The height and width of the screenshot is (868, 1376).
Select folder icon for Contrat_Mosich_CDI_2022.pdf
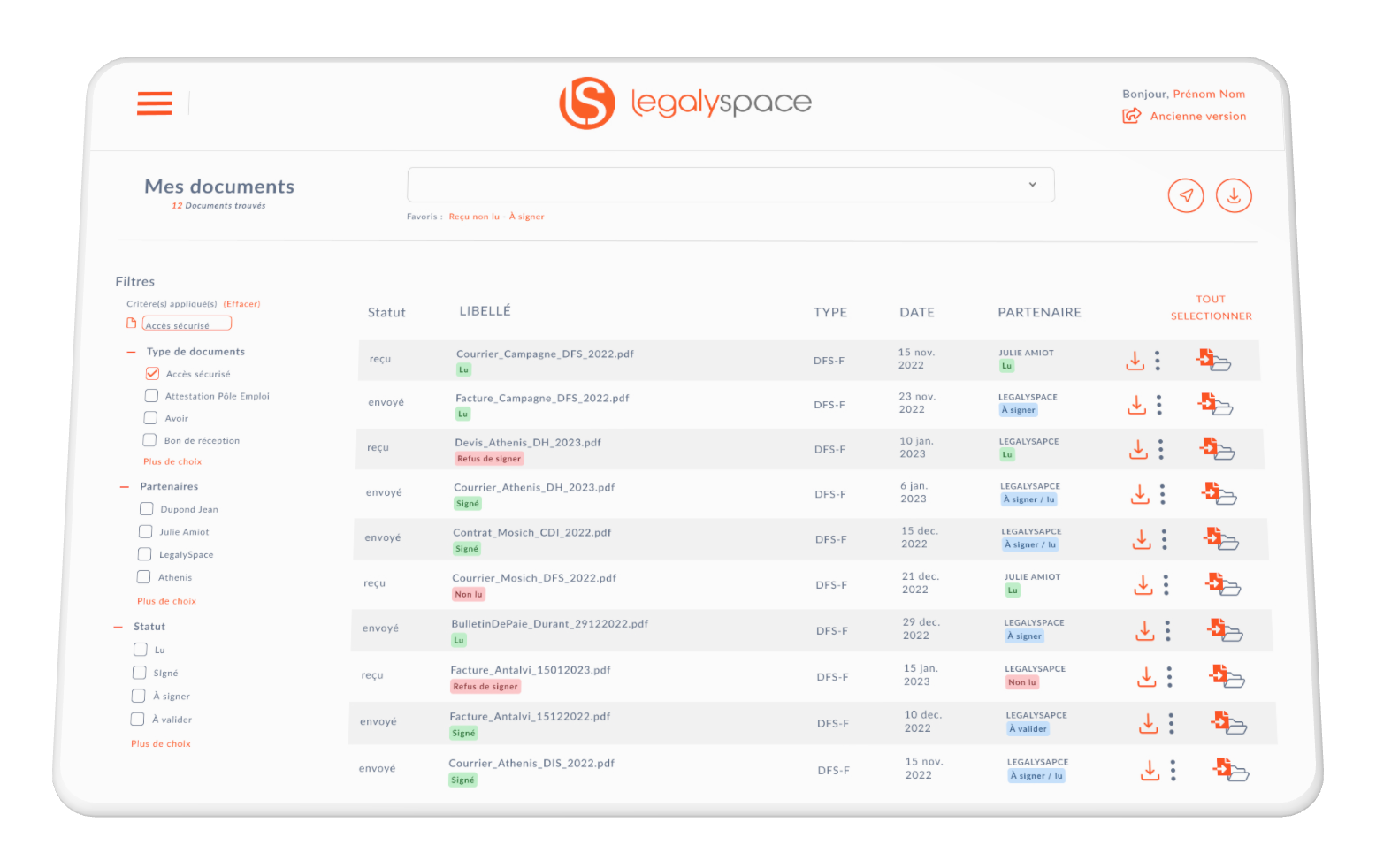point(1221,538)
